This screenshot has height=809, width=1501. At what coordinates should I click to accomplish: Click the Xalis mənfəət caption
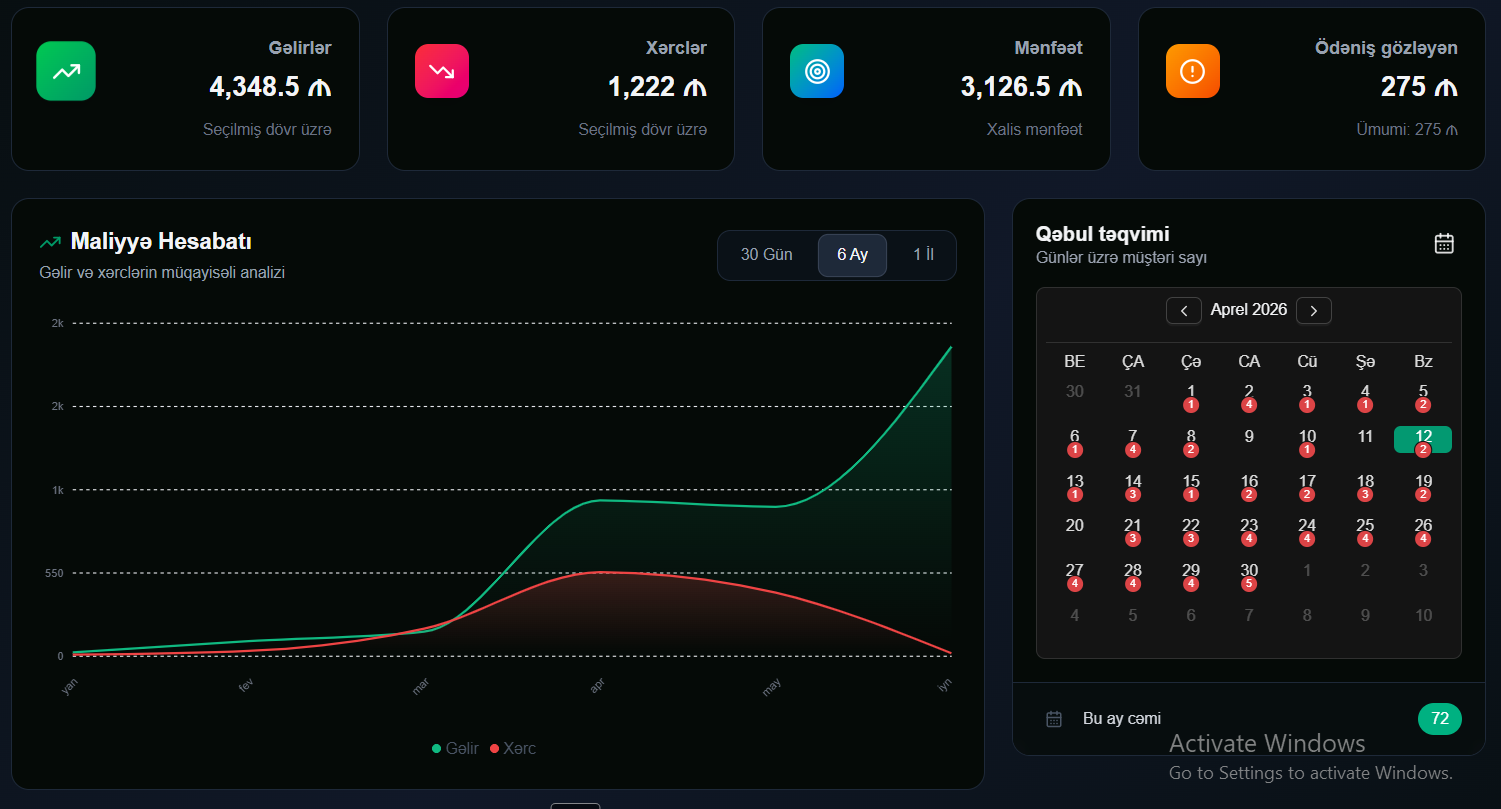click(1035, 130)
